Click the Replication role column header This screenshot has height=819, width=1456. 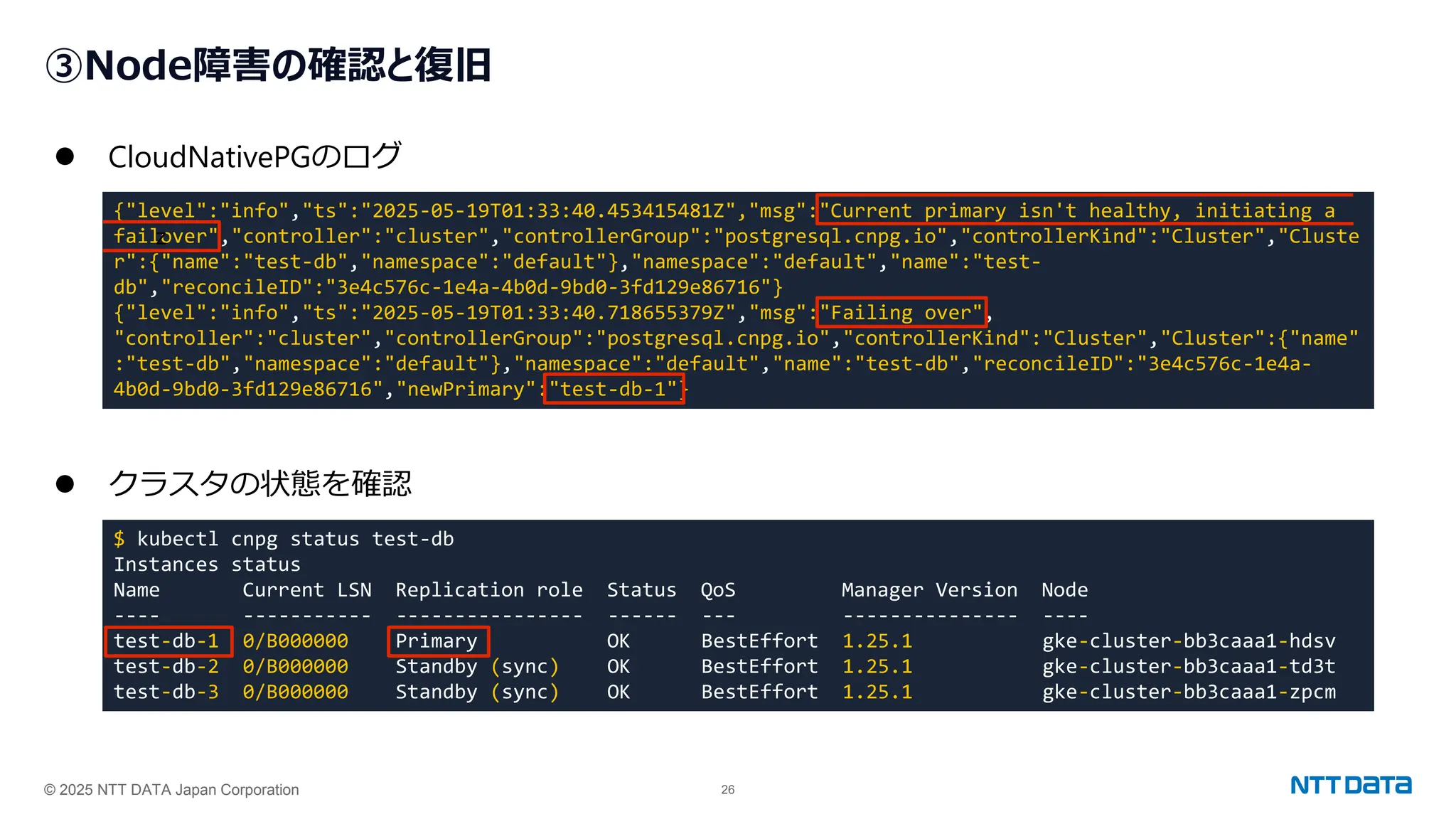click(488, 590)
